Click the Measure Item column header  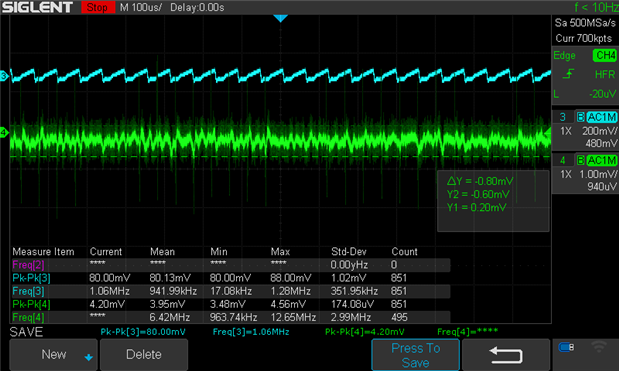point(43,252)
